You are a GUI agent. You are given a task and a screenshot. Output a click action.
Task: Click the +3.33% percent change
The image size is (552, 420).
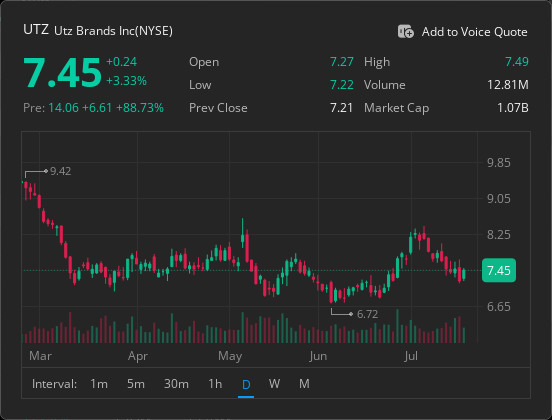pyautogui.click(x=126, y=81)
